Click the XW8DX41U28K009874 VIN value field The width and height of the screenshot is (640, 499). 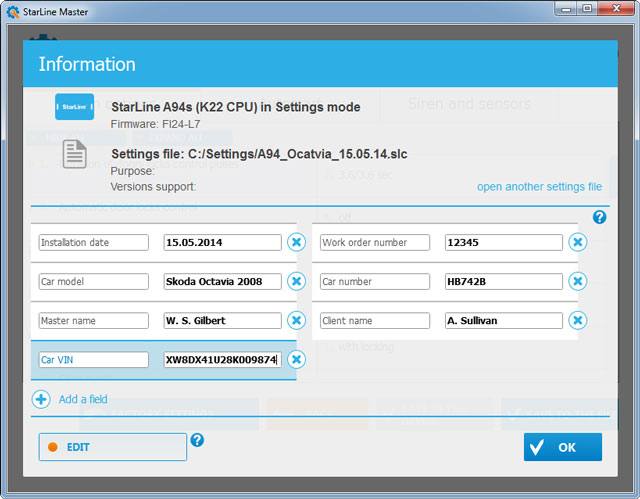222,359
